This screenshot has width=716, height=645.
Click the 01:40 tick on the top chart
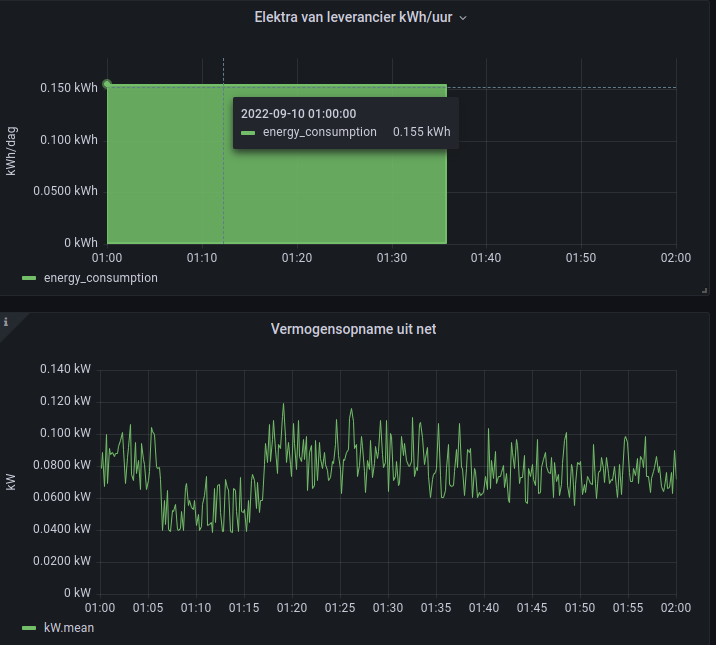pos(485,257)
